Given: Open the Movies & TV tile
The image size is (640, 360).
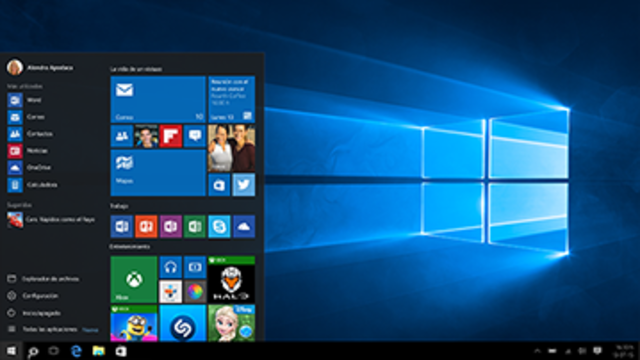Looking at the screenshot, I should (x=195, y=267).
